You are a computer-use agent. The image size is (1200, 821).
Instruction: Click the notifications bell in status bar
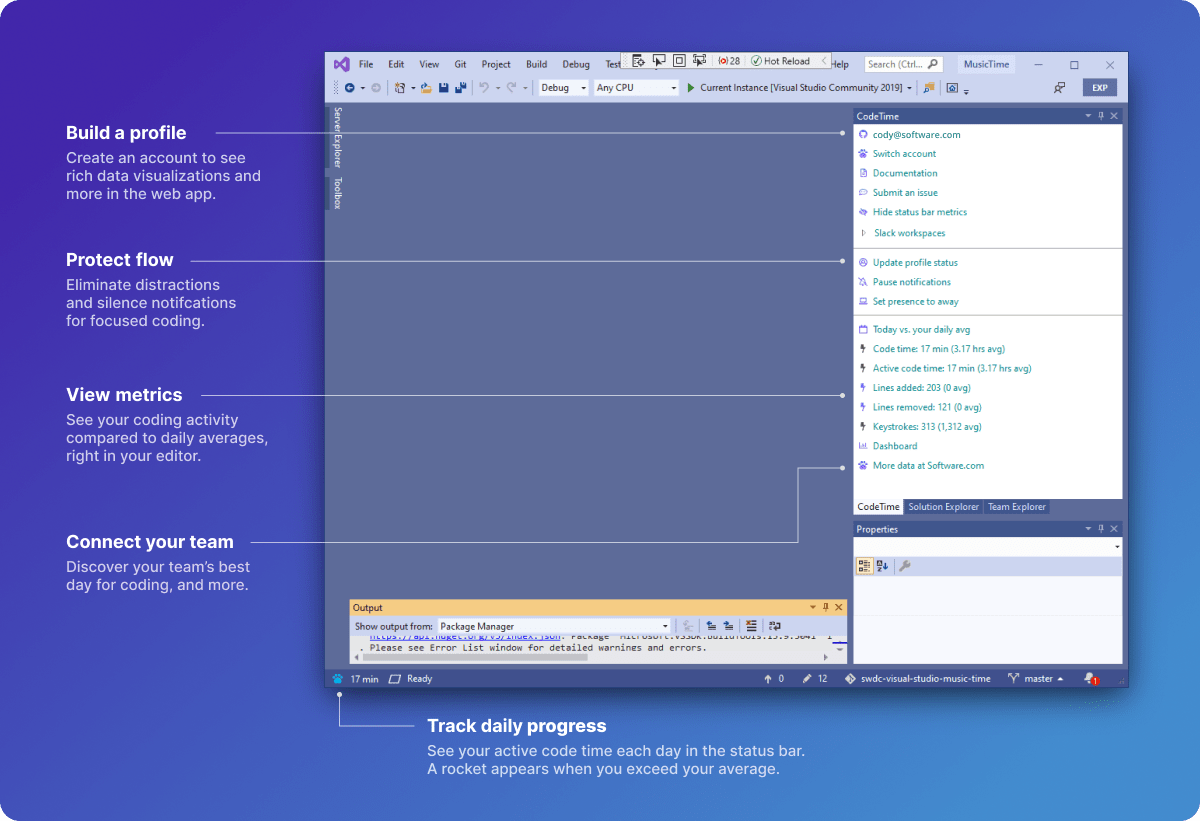click(1089, 679)
